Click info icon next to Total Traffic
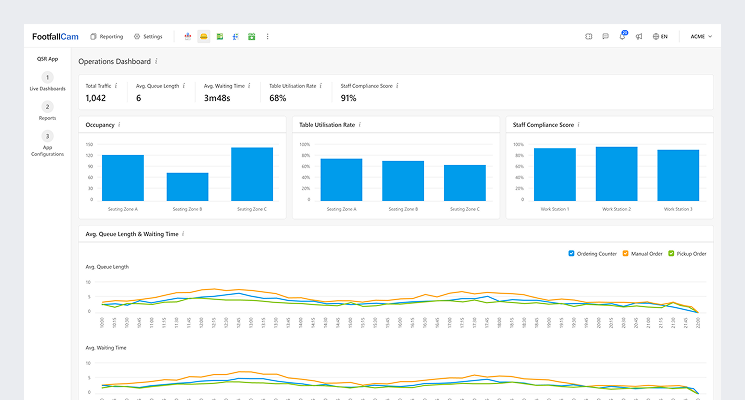Image resolution: width=745 pixels, height=400 pixels. (116, 86)
